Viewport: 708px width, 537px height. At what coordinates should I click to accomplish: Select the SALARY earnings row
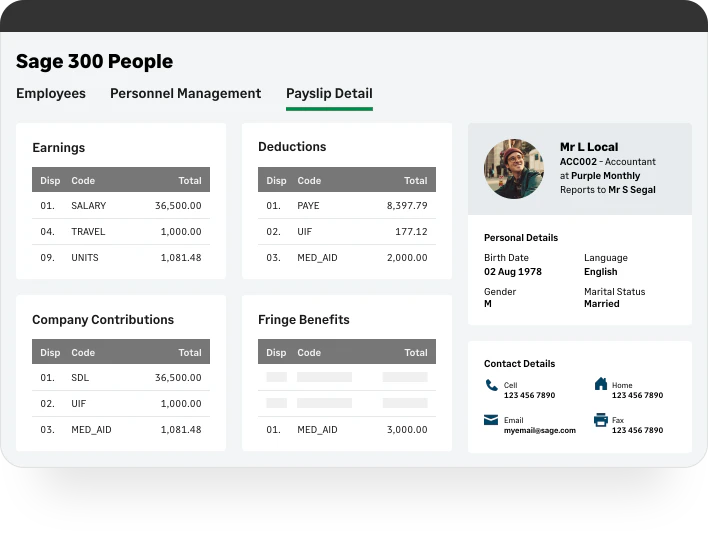(x=121, y=206)
